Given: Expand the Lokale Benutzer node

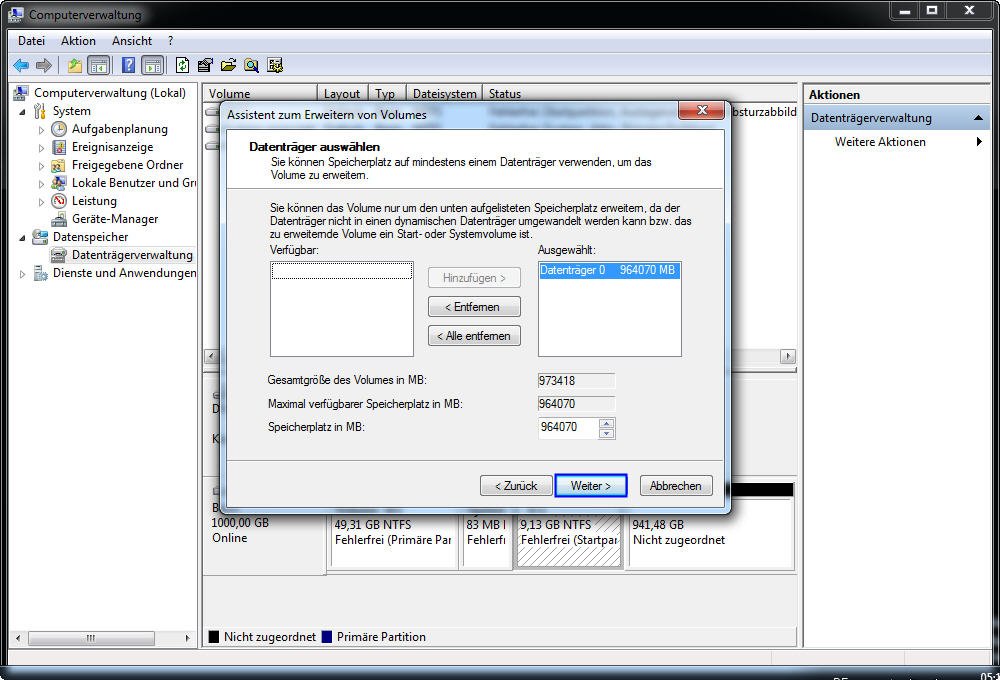Looking at the screenshot, I should [x=41, y=184].
